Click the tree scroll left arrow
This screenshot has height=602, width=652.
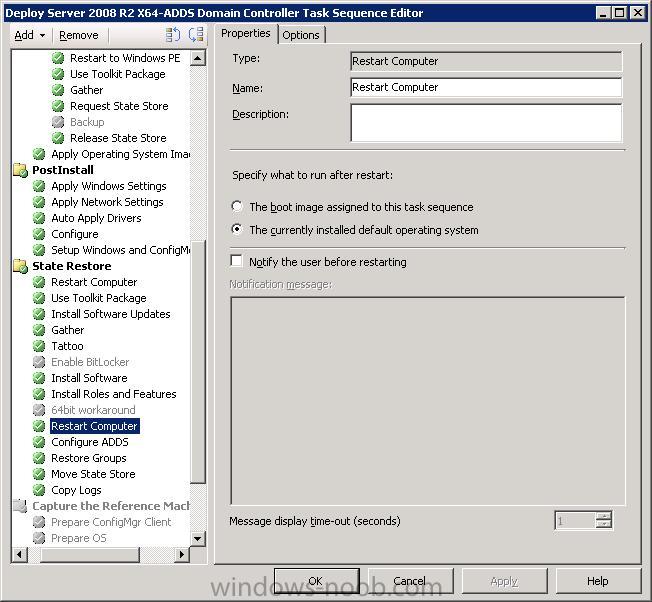20,554
